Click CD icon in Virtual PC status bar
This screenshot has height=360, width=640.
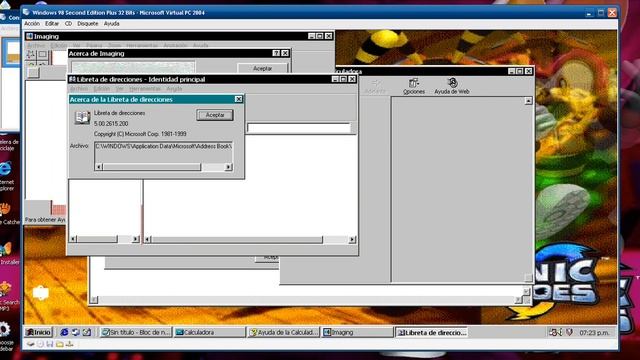tap(40, 344)
